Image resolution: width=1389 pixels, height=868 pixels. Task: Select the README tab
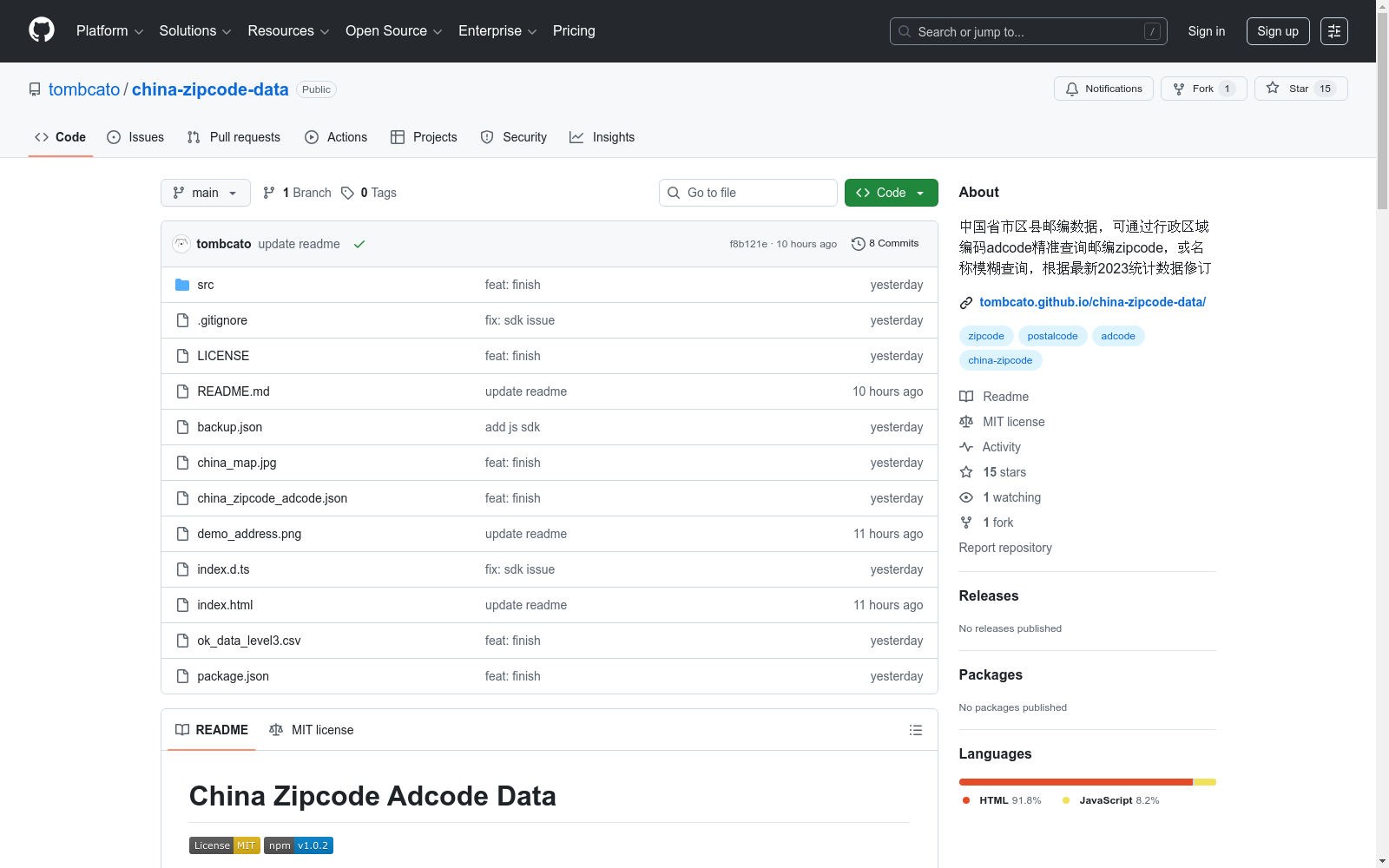tap(212, 730)
